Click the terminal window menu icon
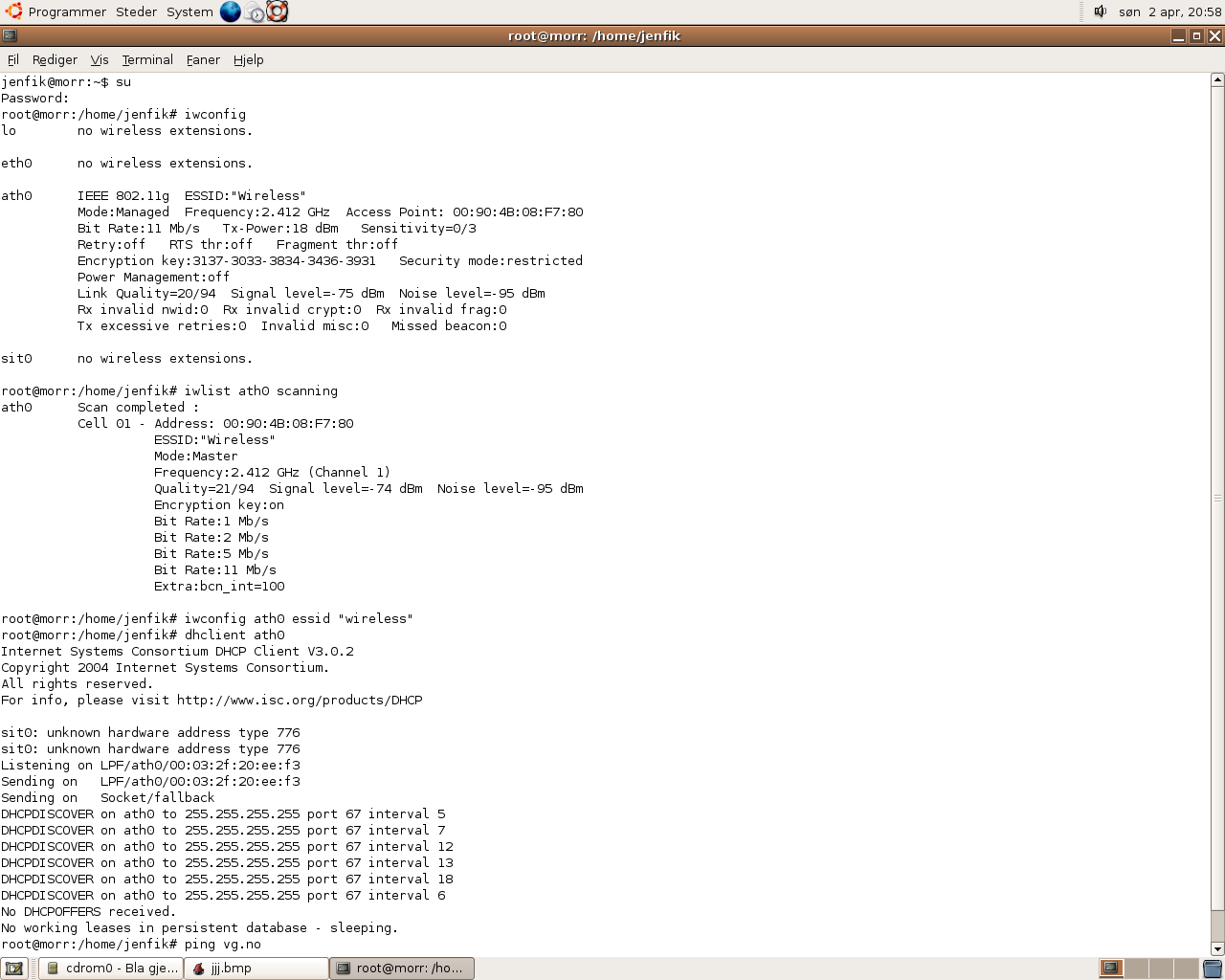The width and height of the screenshot is (1225, 980). [10, 36]
